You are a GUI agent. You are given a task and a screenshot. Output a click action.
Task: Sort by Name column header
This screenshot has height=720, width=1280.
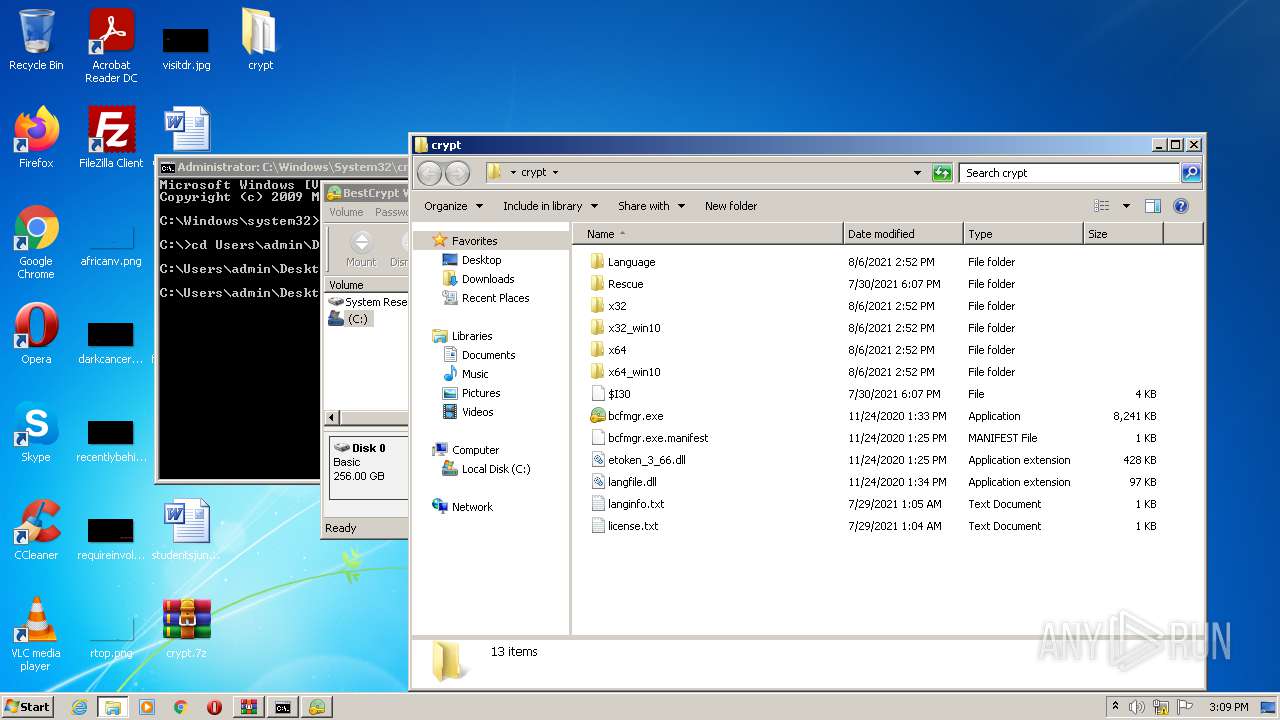point(707,234)
